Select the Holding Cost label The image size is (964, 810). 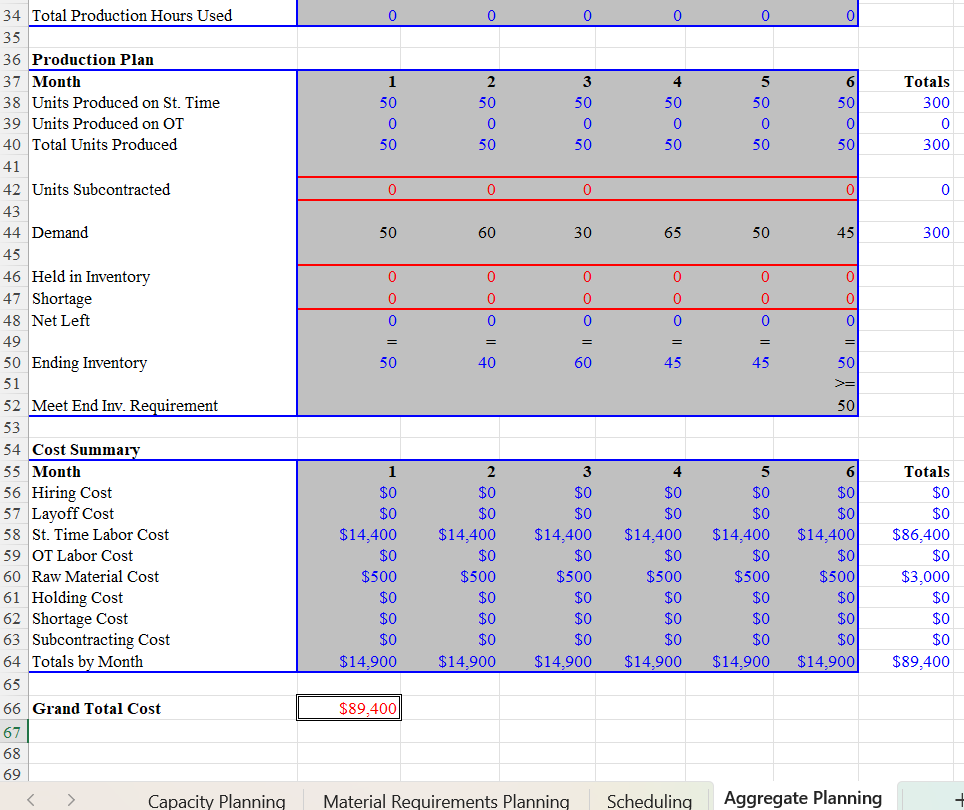(77, 597)
